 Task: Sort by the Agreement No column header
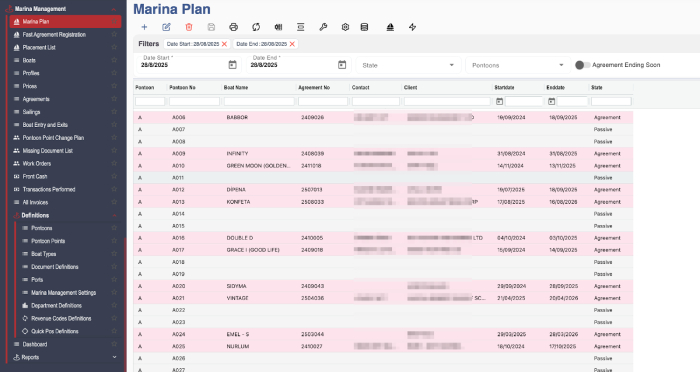[x=314, y=88]
